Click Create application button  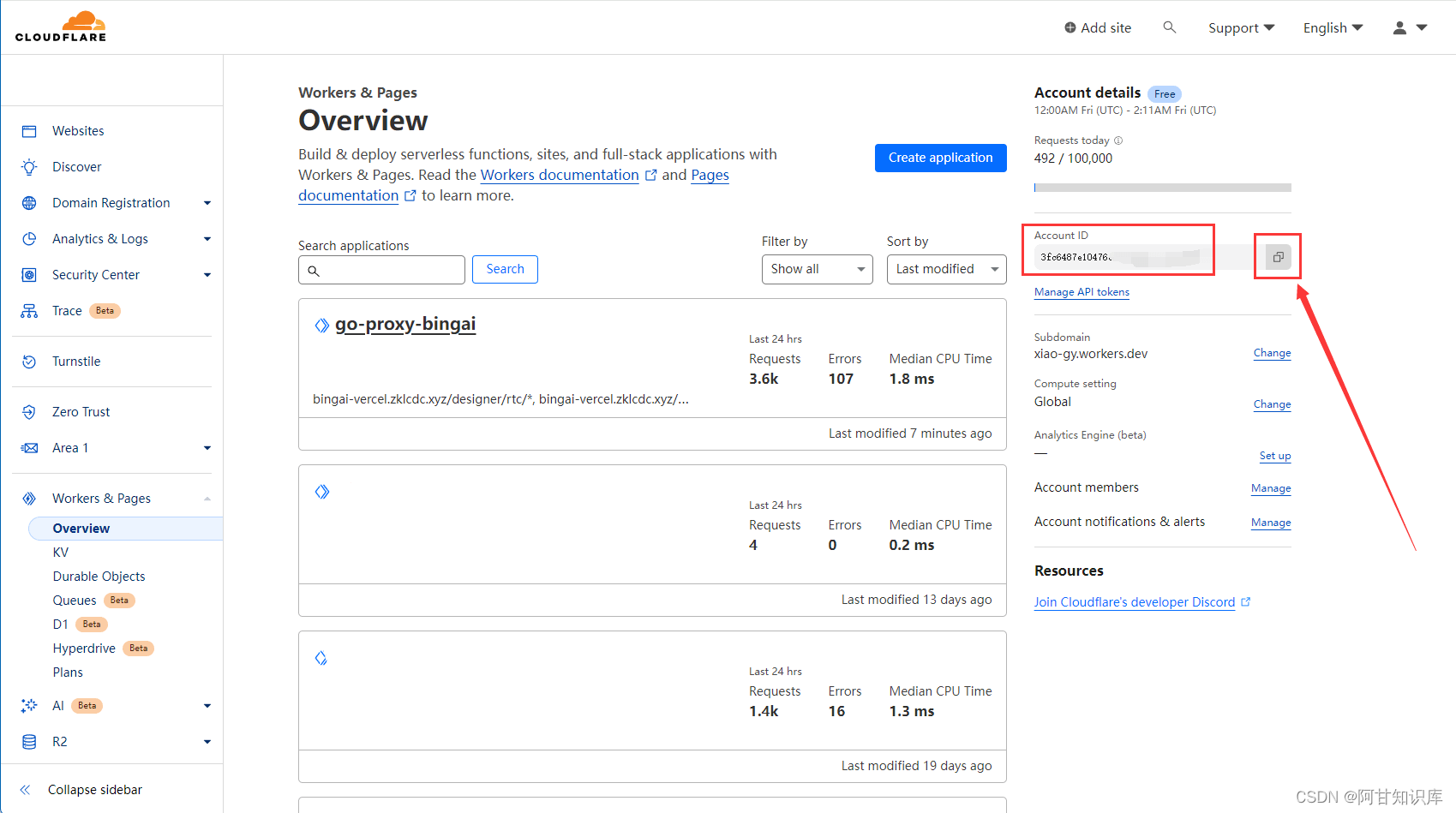tap(940, 158)
